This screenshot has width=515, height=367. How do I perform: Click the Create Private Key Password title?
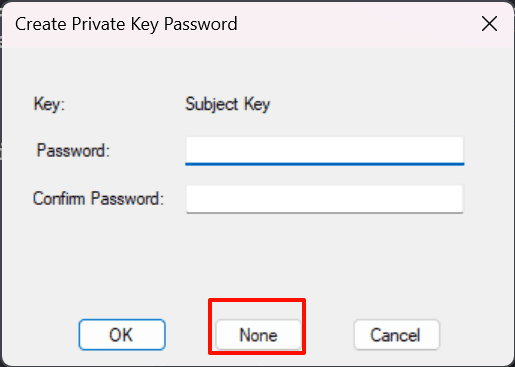coord(126,24)
